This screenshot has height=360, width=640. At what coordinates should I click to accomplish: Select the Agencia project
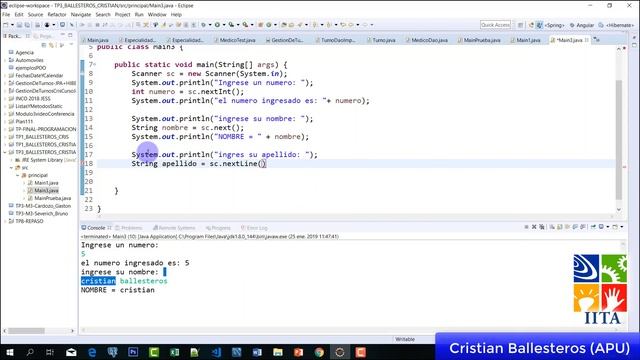24,53
